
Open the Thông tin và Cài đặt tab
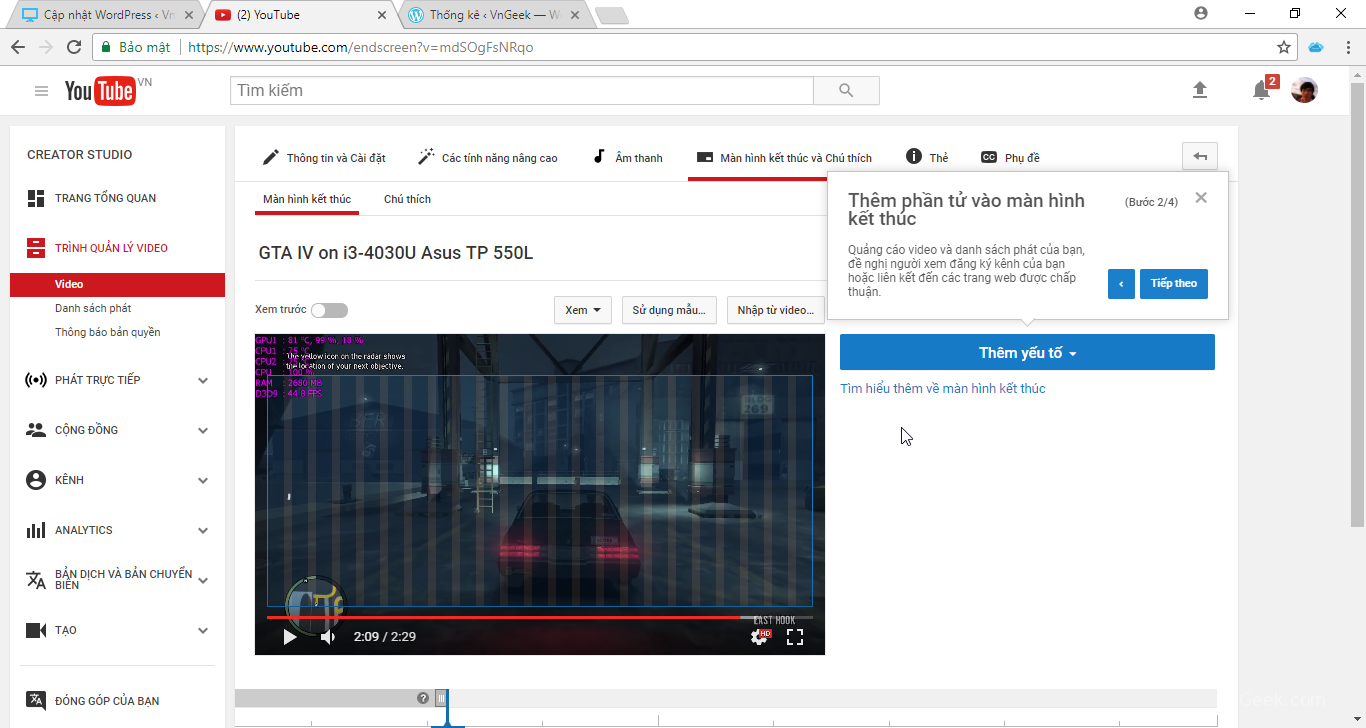[324, 157]
